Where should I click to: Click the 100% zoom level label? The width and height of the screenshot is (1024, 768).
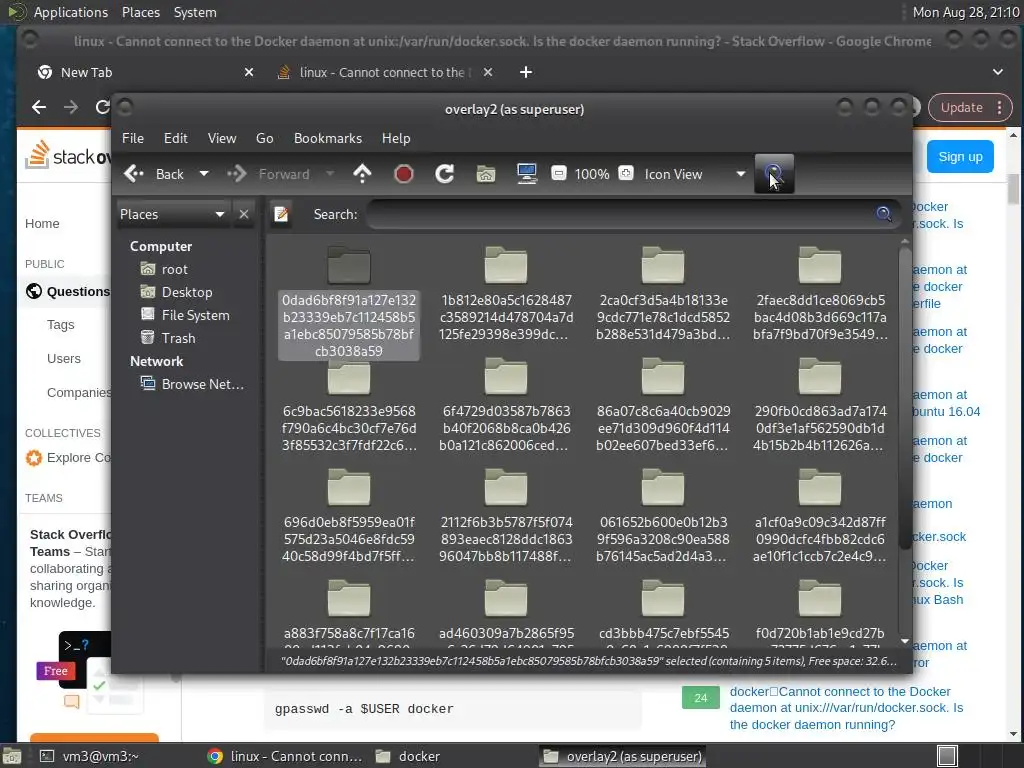pos(592,174)
